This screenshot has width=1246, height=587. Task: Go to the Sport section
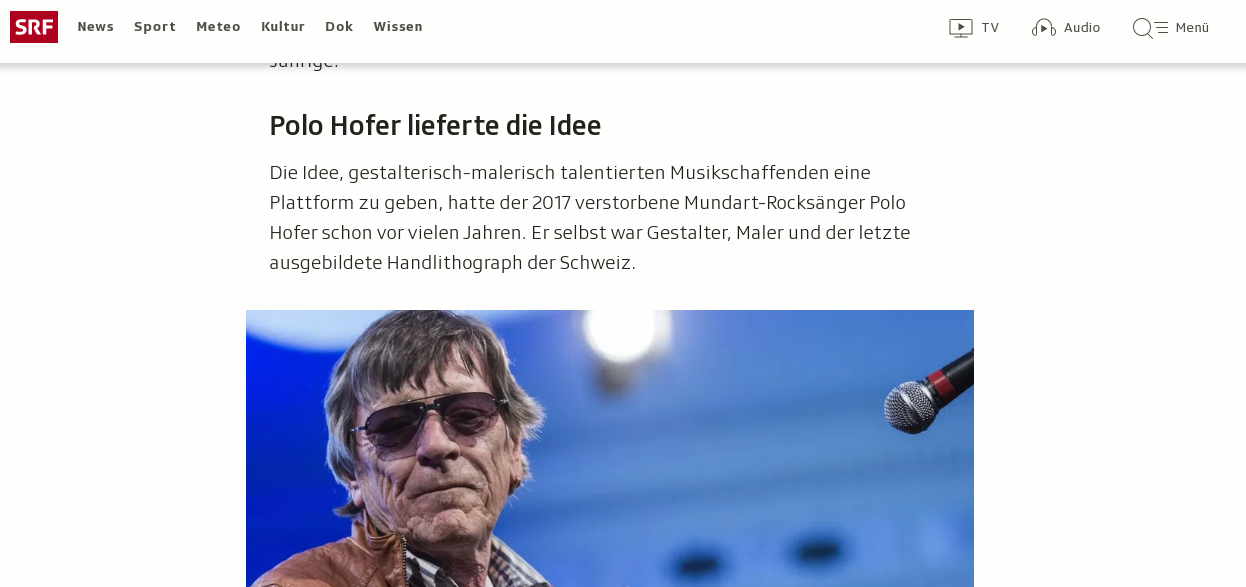(x=155, y=27)
